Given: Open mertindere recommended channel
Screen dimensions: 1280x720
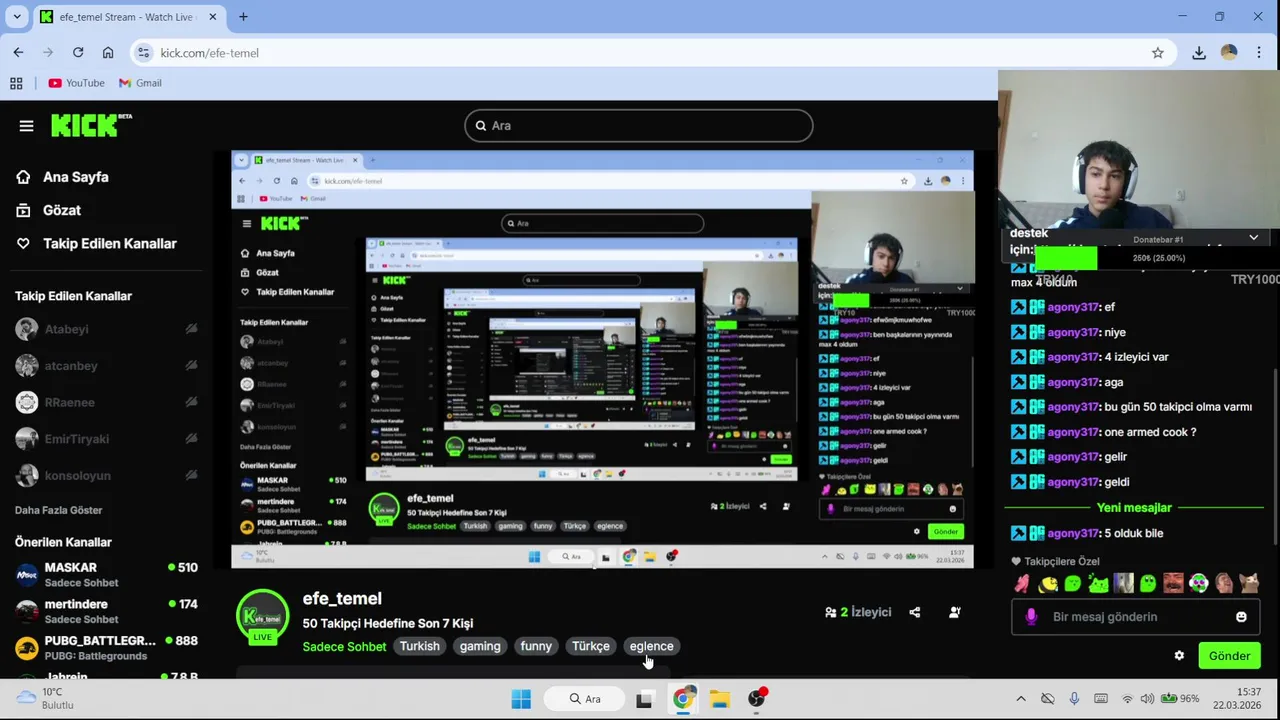Looking at the screenshot, I should pos(105,611).
